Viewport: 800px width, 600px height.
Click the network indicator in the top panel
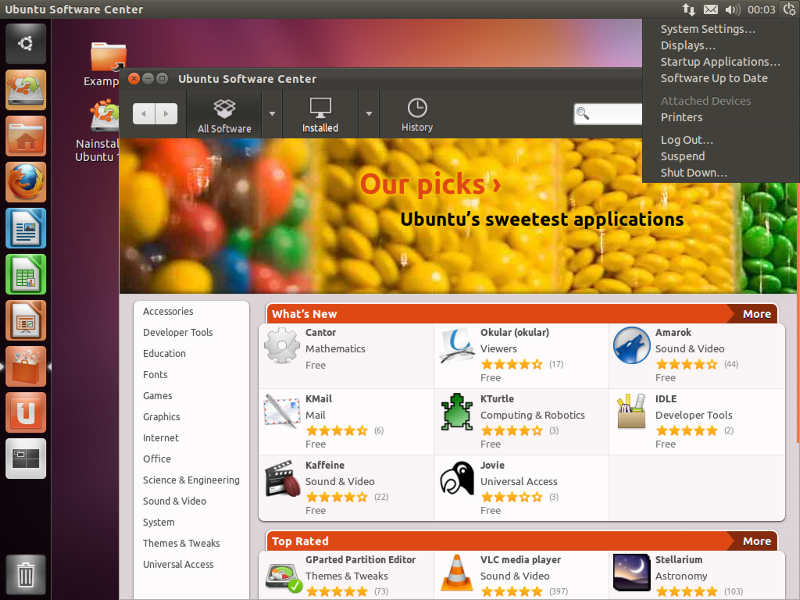click(688, 9)
